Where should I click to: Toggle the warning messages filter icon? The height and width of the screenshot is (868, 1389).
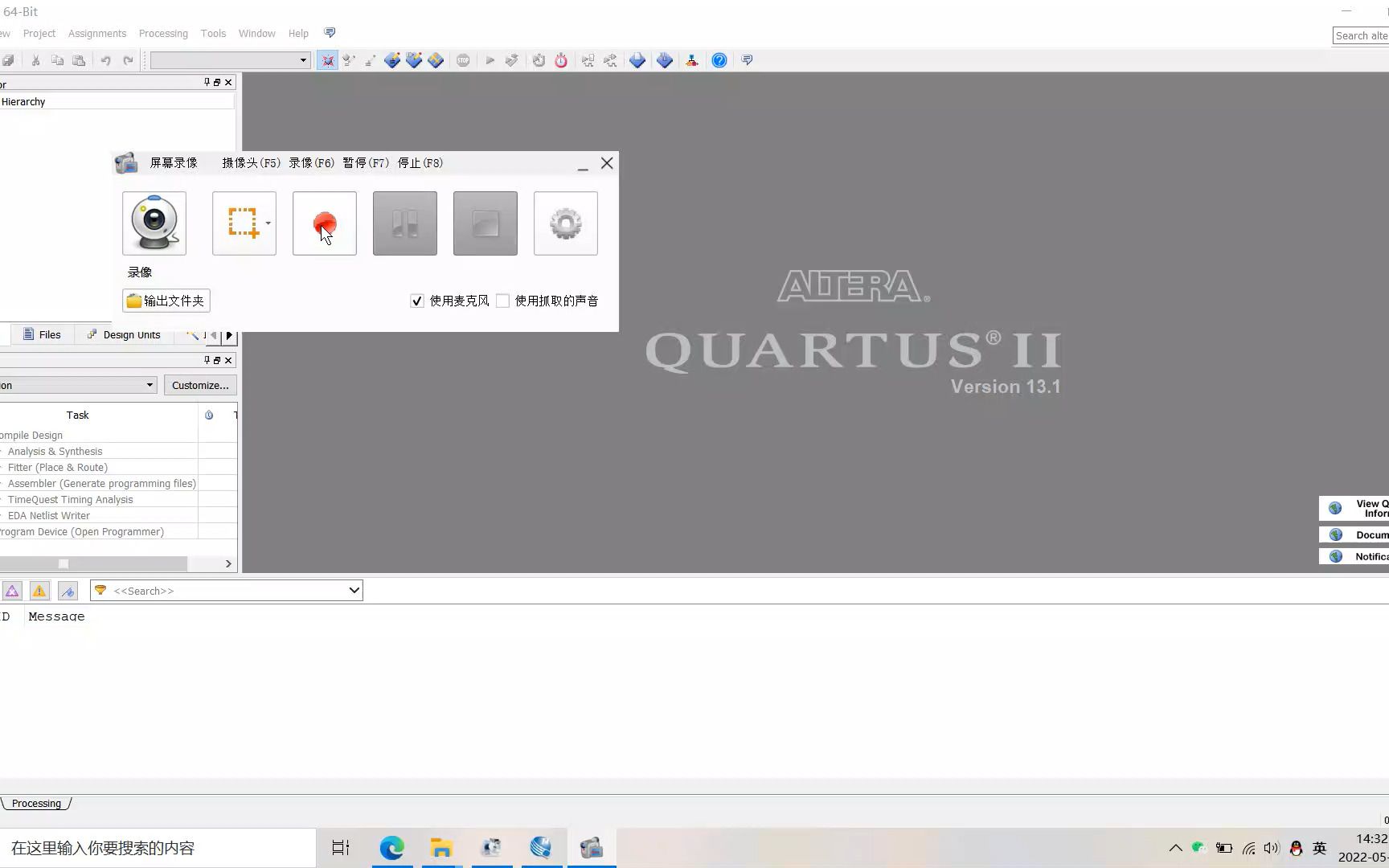(39, 590)
